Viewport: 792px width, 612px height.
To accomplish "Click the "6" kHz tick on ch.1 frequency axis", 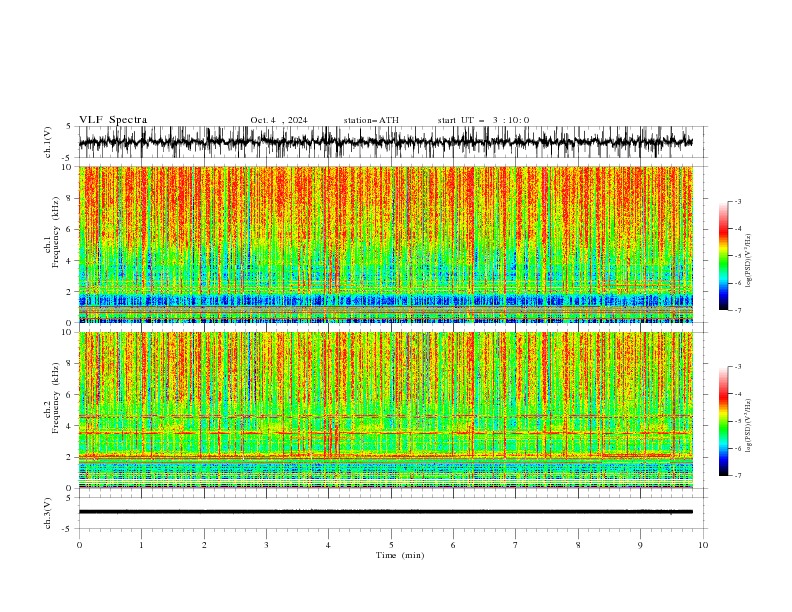I will tap(69, 229).
